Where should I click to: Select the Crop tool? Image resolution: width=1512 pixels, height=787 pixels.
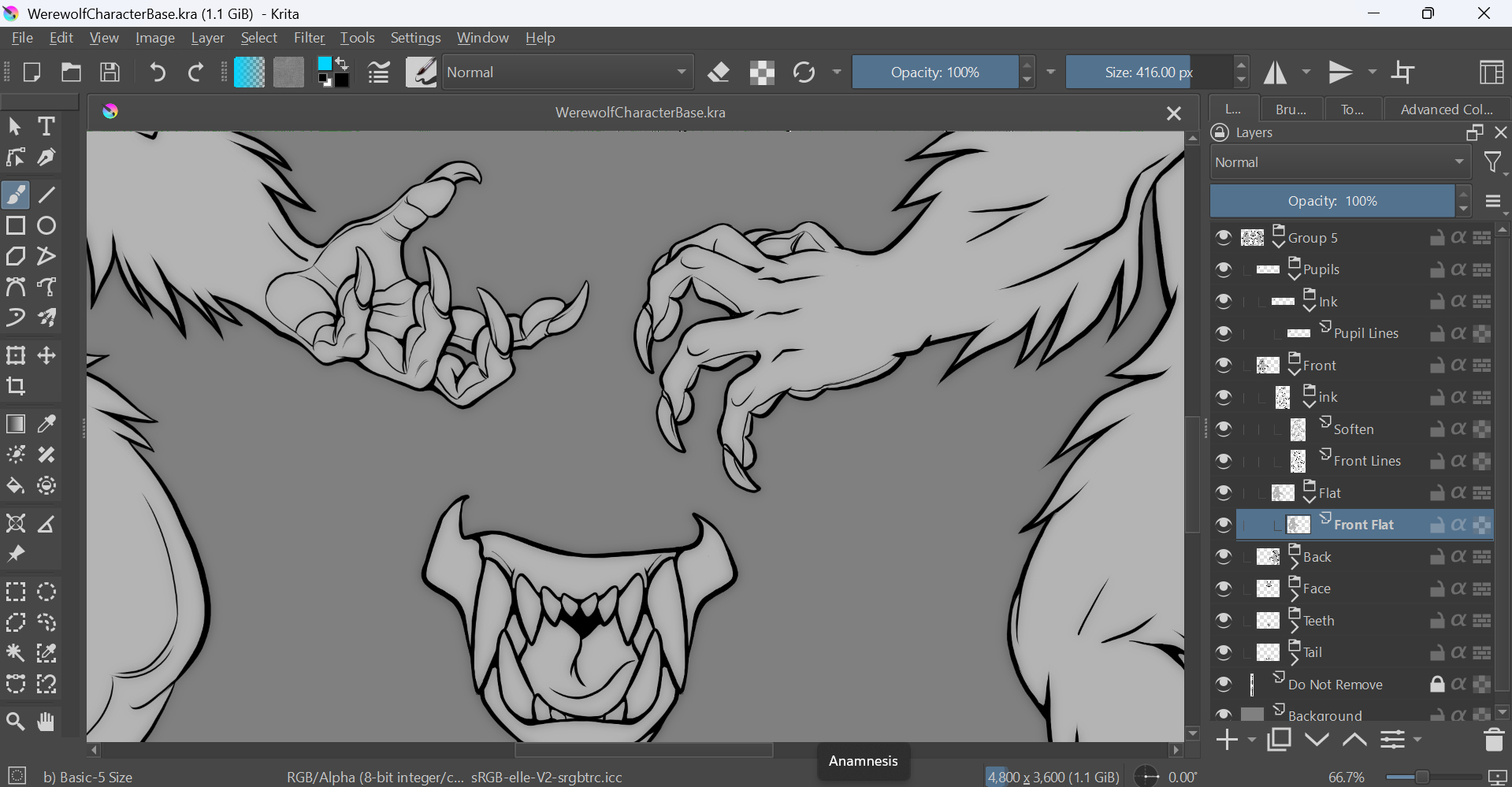[16, 386]
